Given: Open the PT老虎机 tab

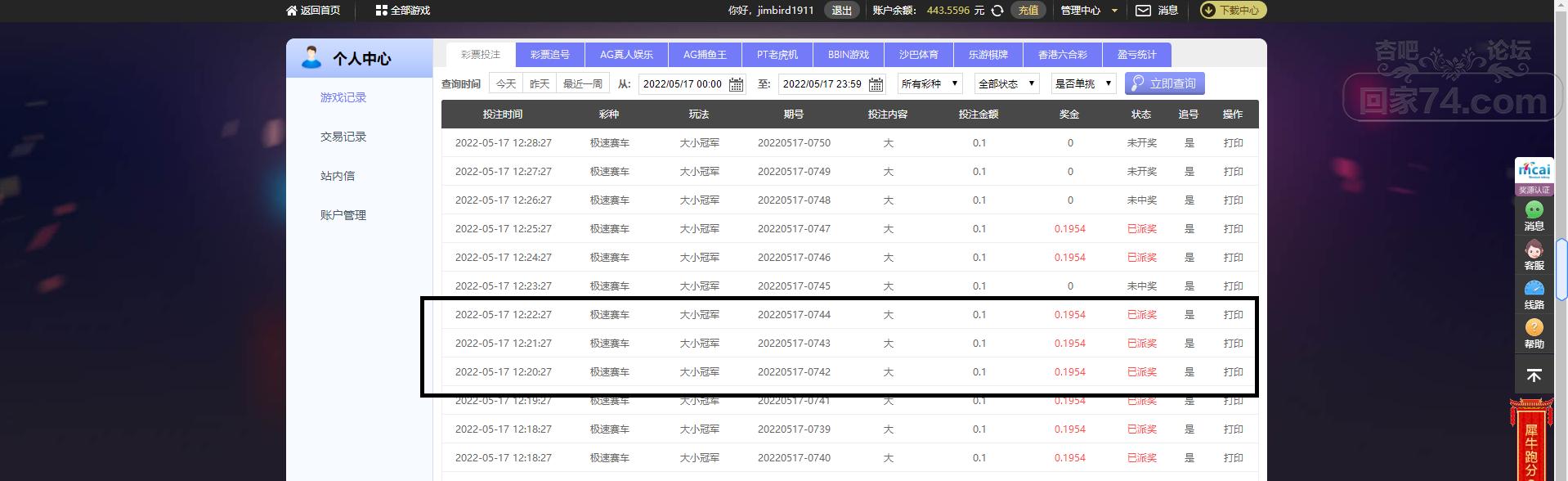Looking at the screenshot, I should [x=777, y=55].
